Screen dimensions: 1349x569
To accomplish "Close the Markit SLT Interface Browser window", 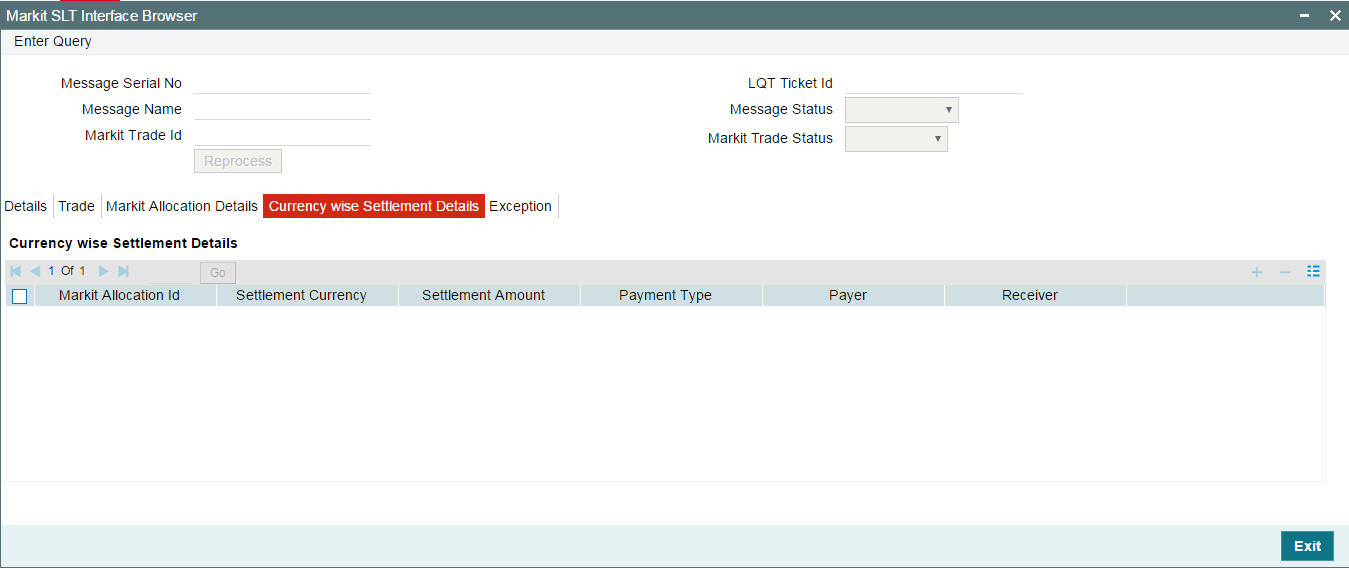I will (x=1334, y=16).
